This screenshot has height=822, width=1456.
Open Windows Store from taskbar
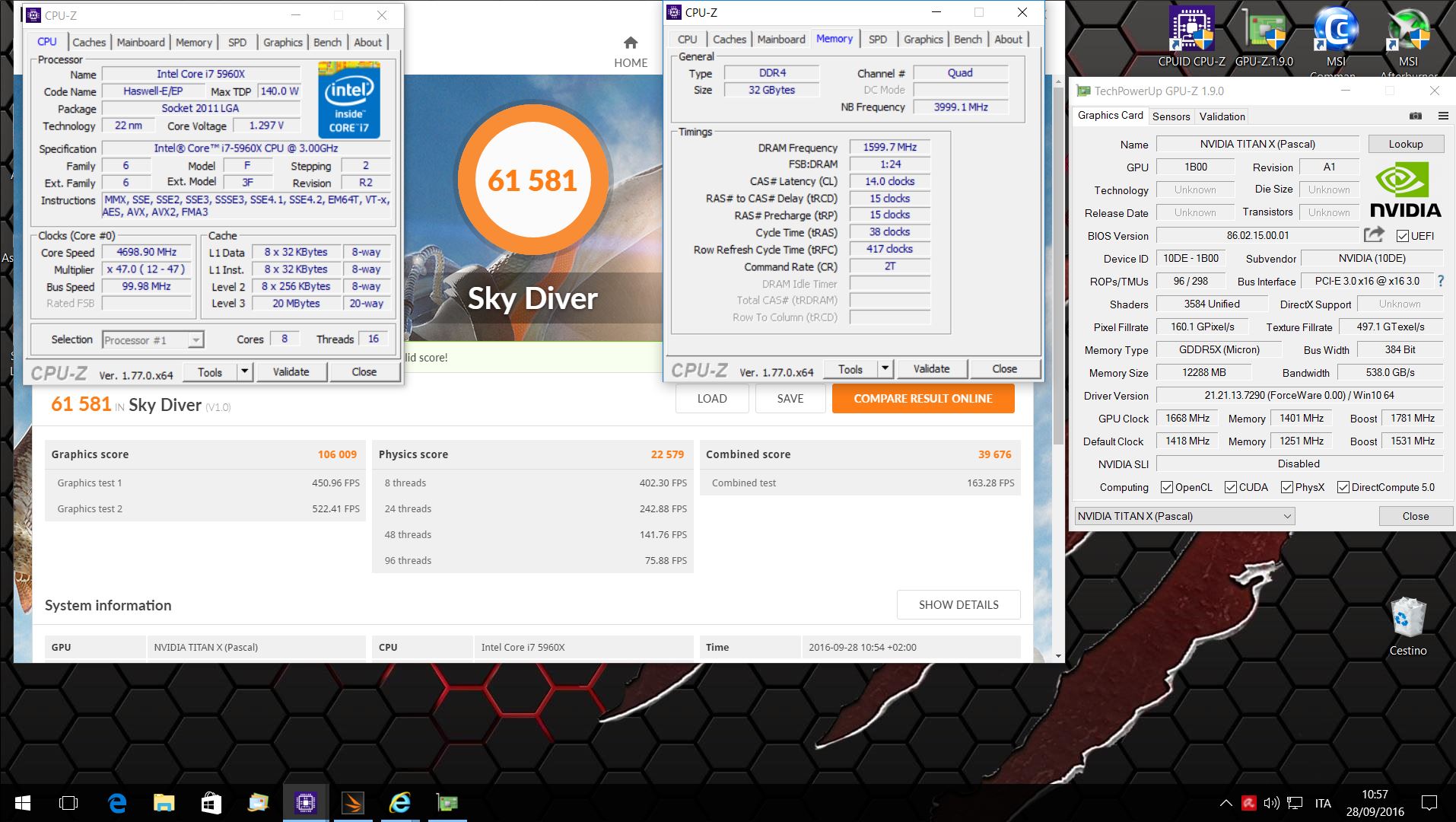tap(211, 803)
